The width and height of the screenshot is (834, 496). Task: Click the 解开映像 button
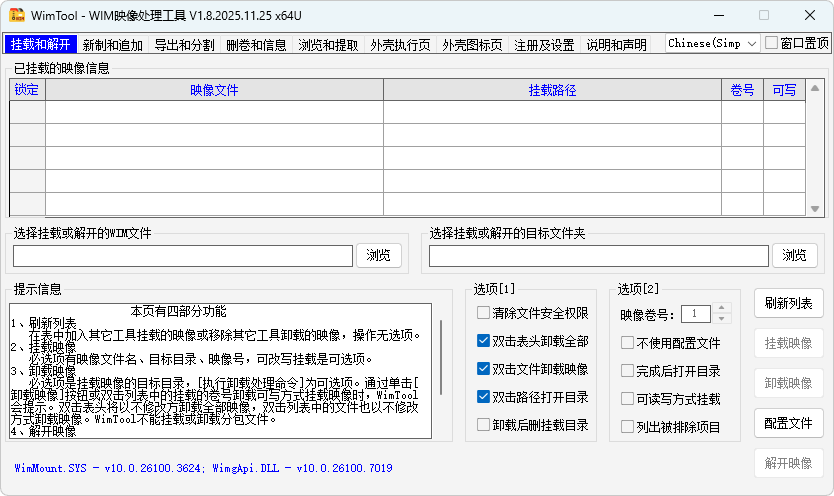[789, 463]
